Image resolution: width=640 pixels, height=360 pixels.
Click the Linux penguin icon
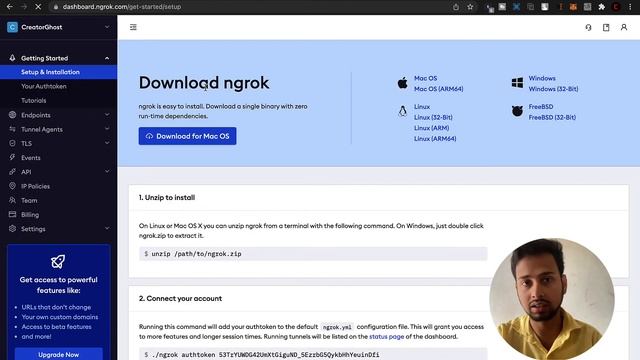pos(402,111)
